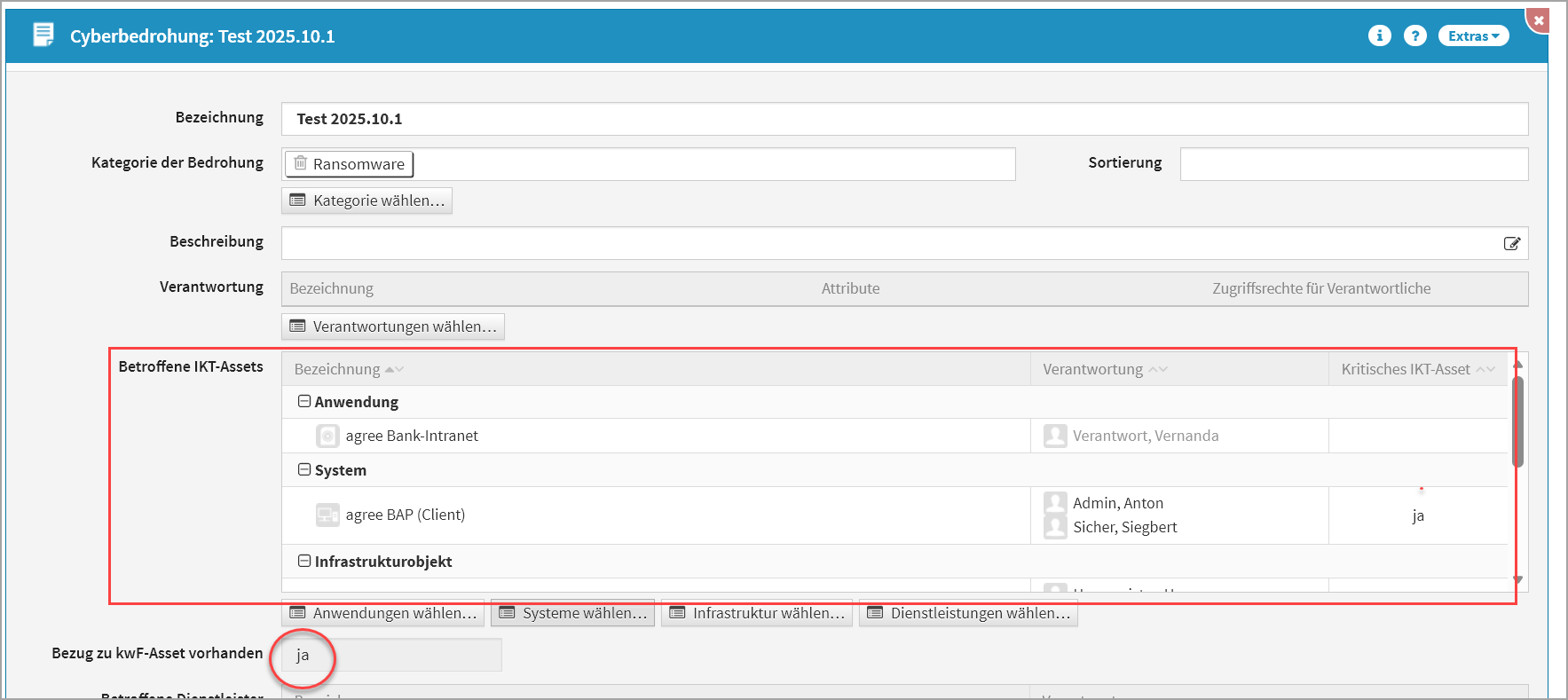Focus the Sortierung input field
The image size is (1568, 700).
pyautogui.click(x=1353, y=164)
